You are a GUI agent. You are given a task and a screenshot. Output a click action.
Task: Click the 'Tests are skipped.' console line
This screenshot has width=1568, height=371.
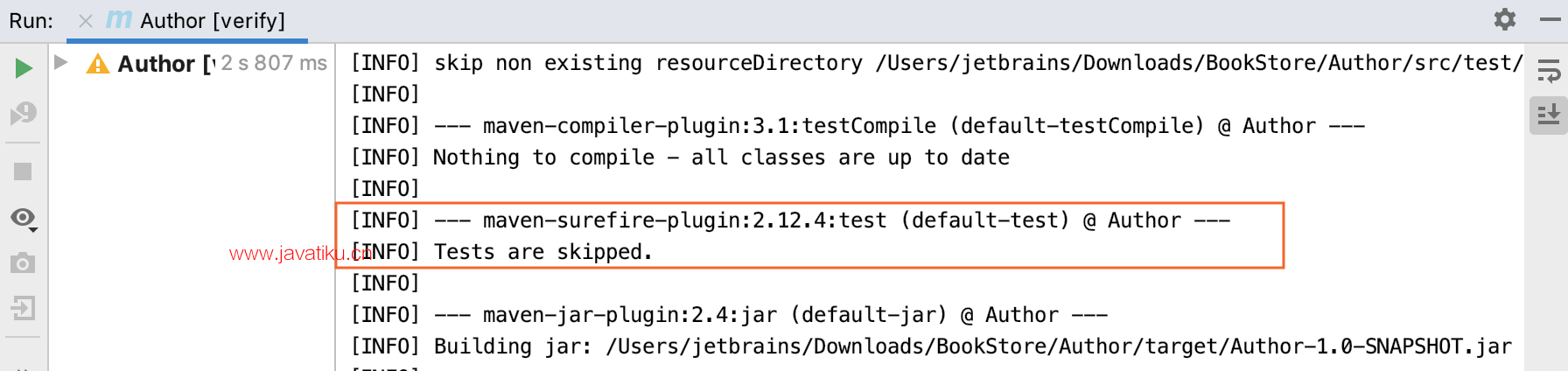click(x=543, y=252)
